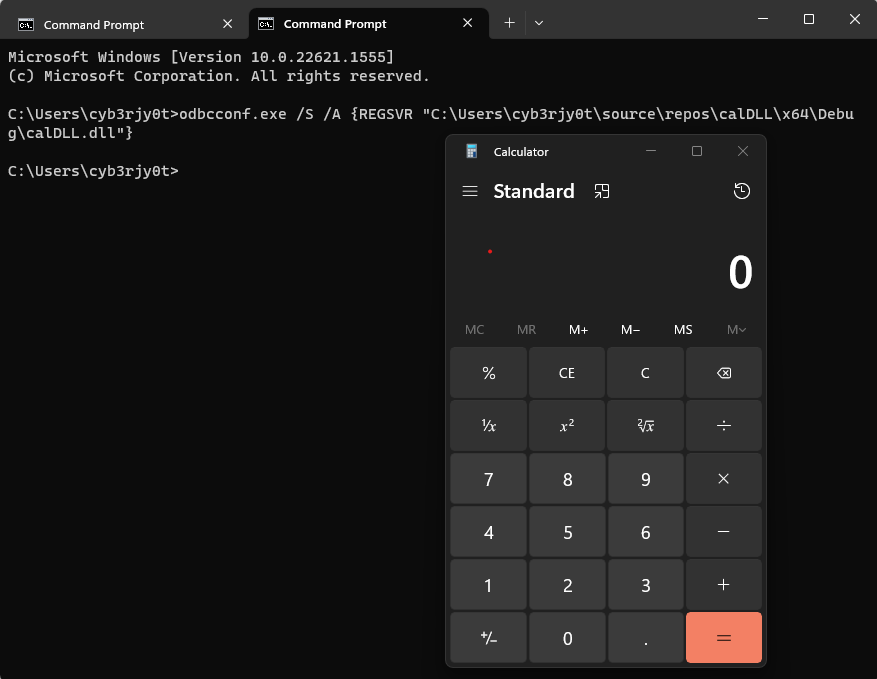Screen dimensions: 877x679
Task: Click the square root key
Action: point(645,426)
